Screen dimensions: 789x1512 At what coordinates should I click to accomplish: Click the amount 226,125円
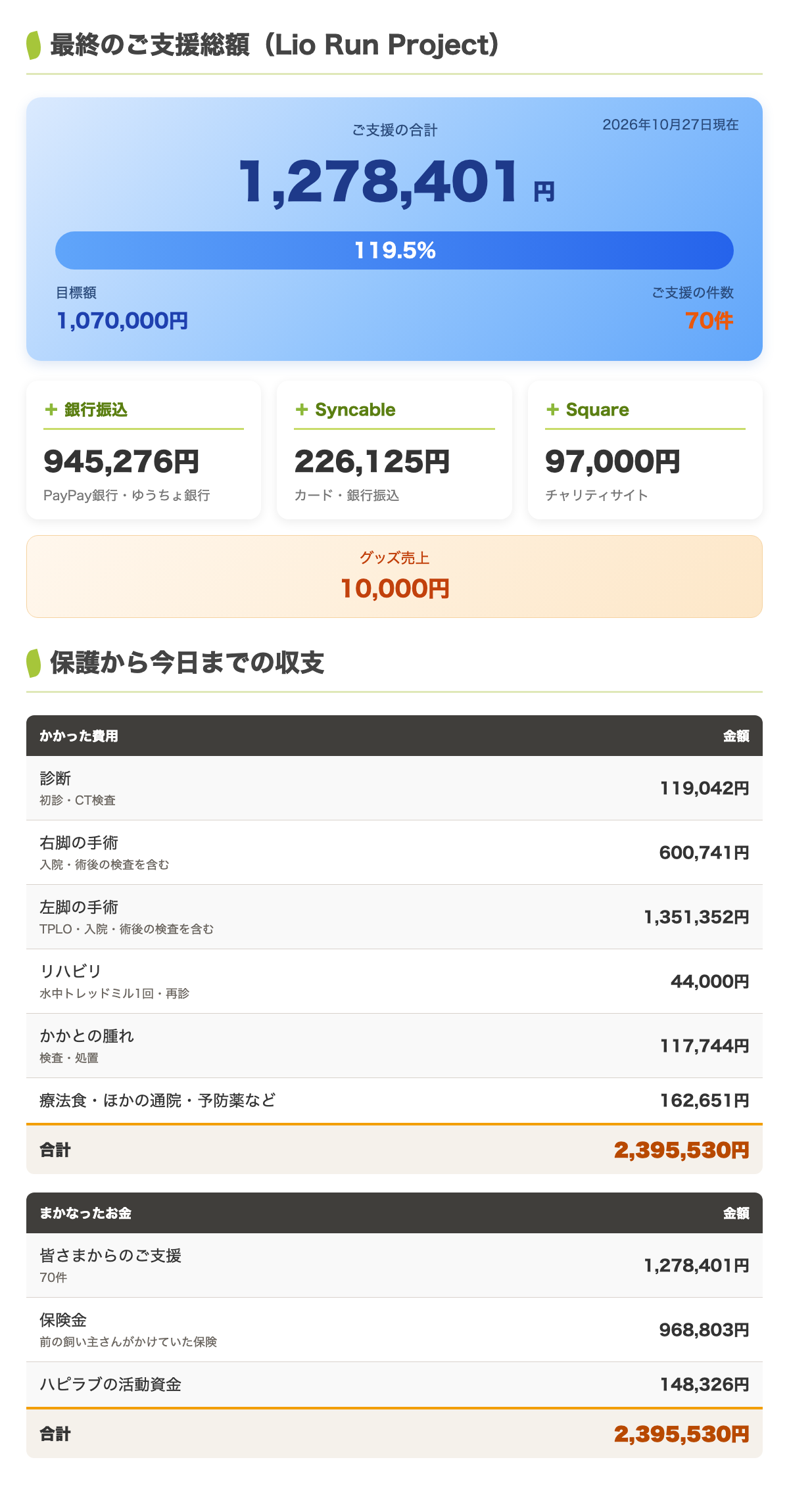(372, 461)
